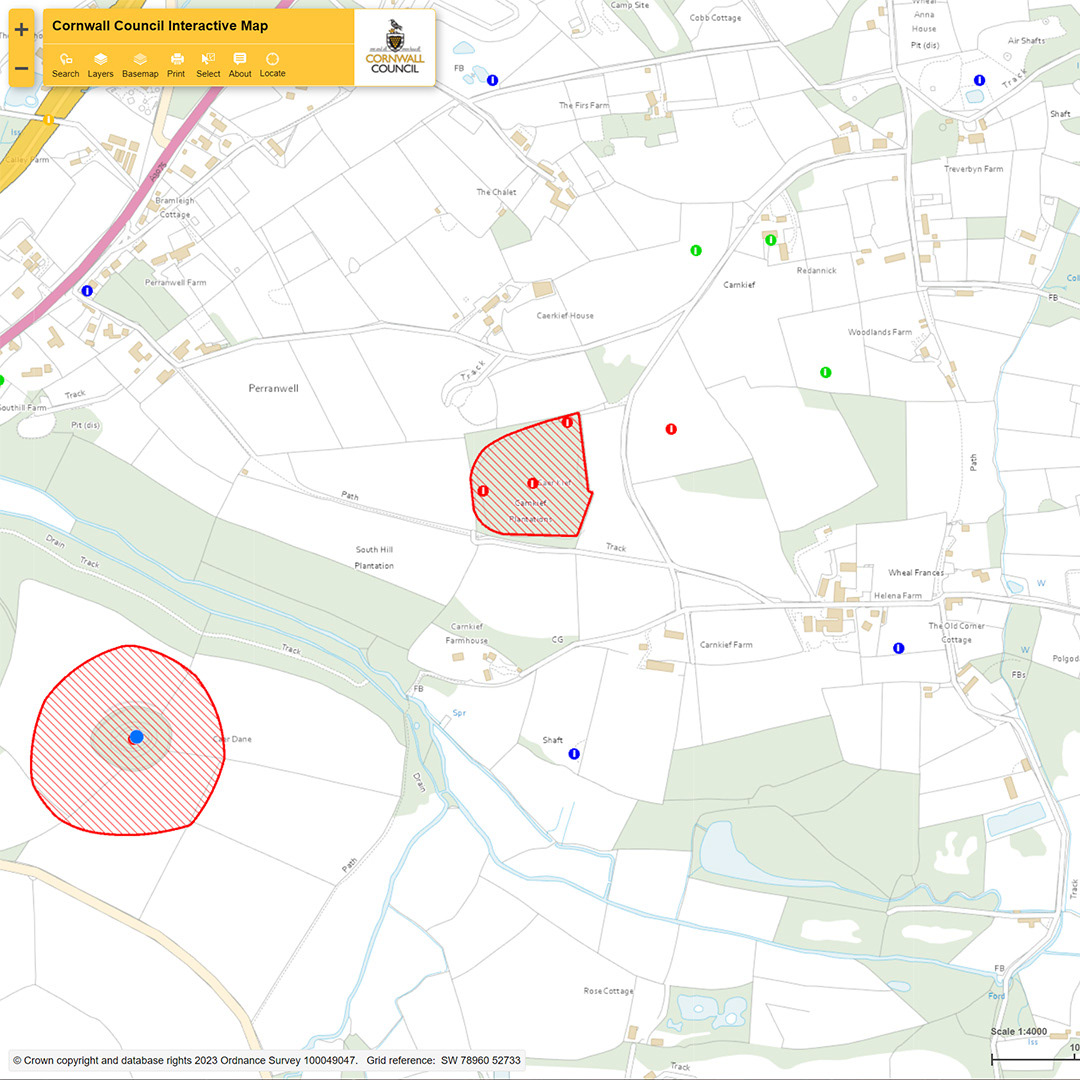Click the South Hill Plantation label

374,557
